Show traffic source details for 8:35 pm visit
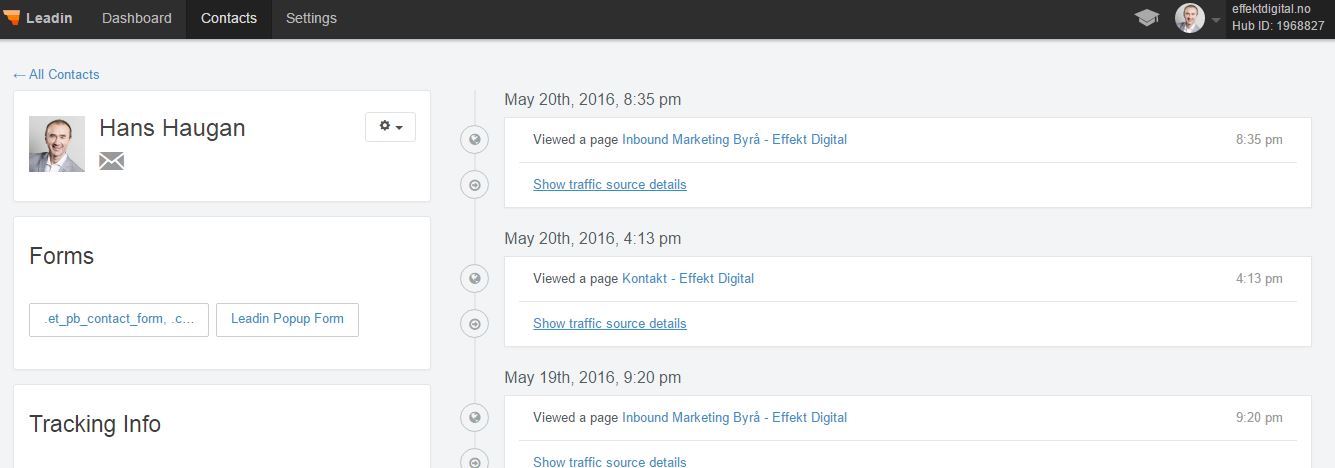Image resolution: width=1335 pixels, height=468 pixels. [610, 184]
